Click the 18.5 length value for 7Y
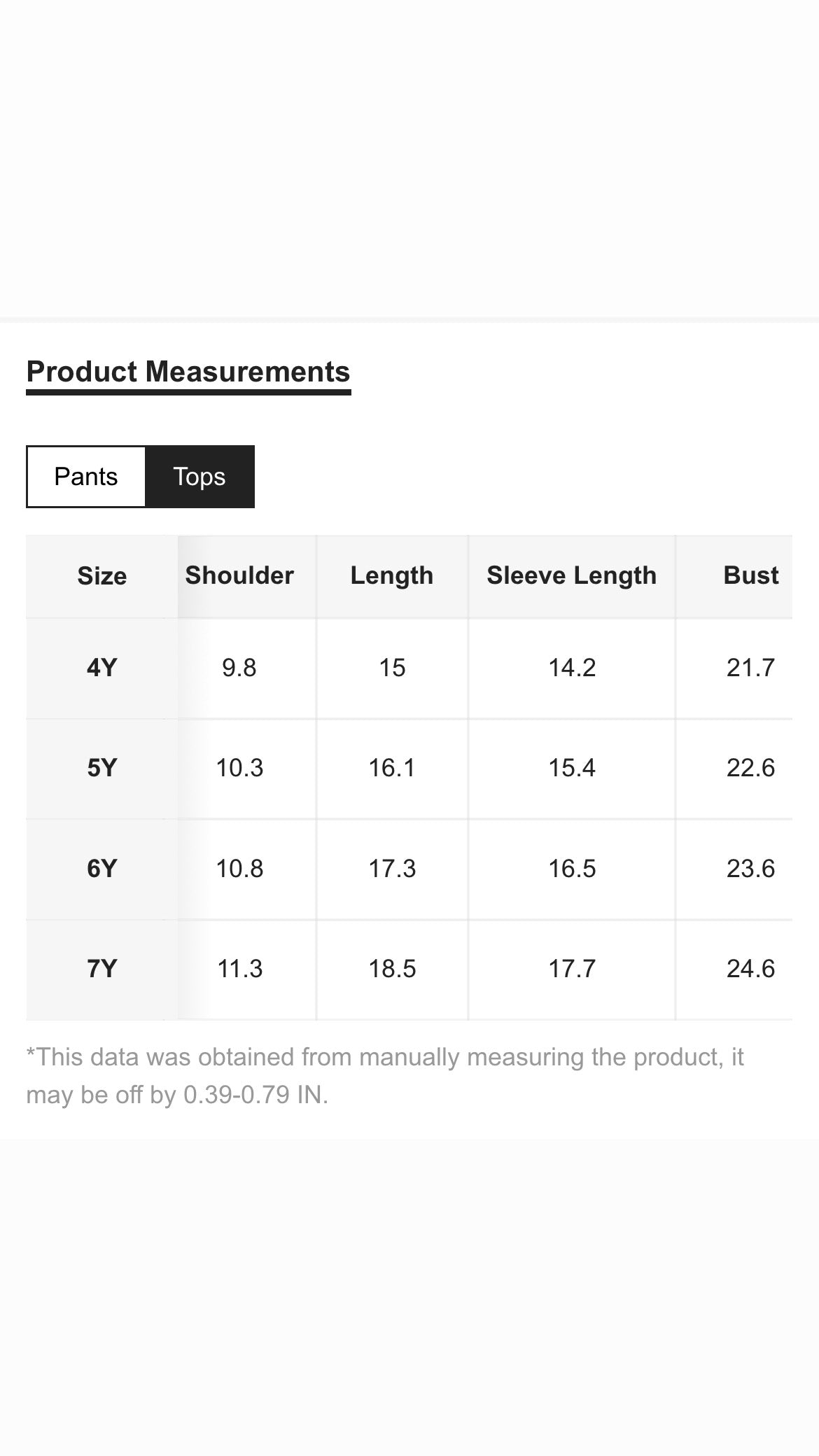819x1456 pixels. click(x=392, y=969)
